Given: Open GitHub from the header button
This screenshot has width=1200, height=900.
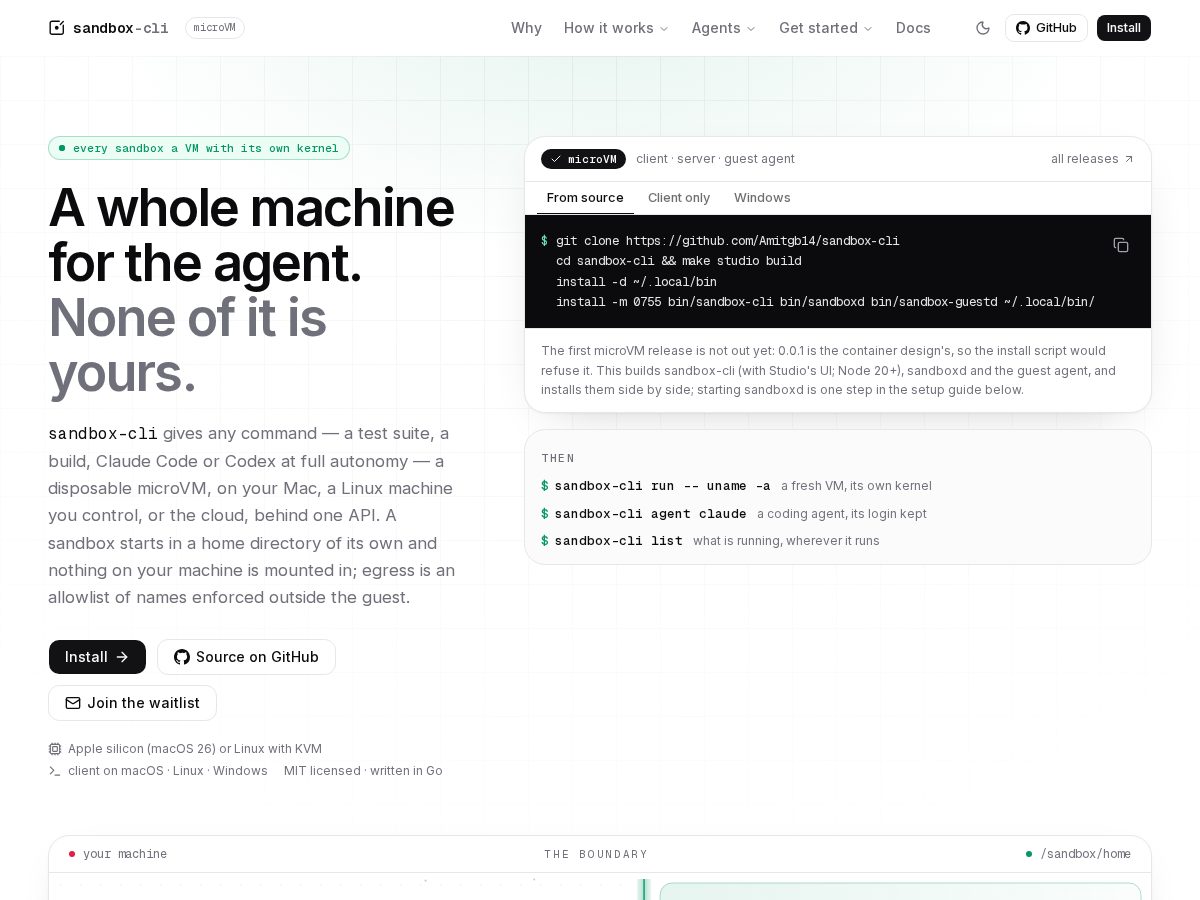Looking at the screenshot, I should 1046,28.
